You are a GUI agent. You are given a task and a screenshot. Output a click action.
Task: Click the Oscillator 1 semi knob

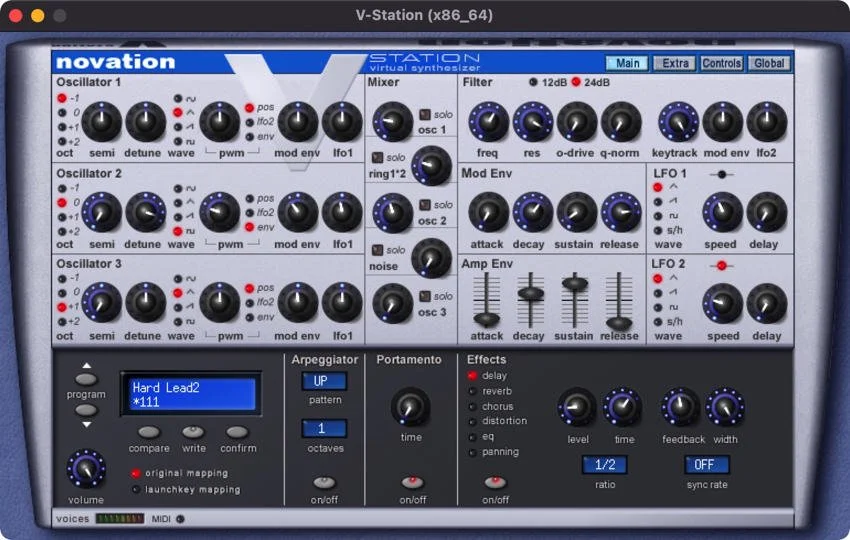tap(102, 122)
